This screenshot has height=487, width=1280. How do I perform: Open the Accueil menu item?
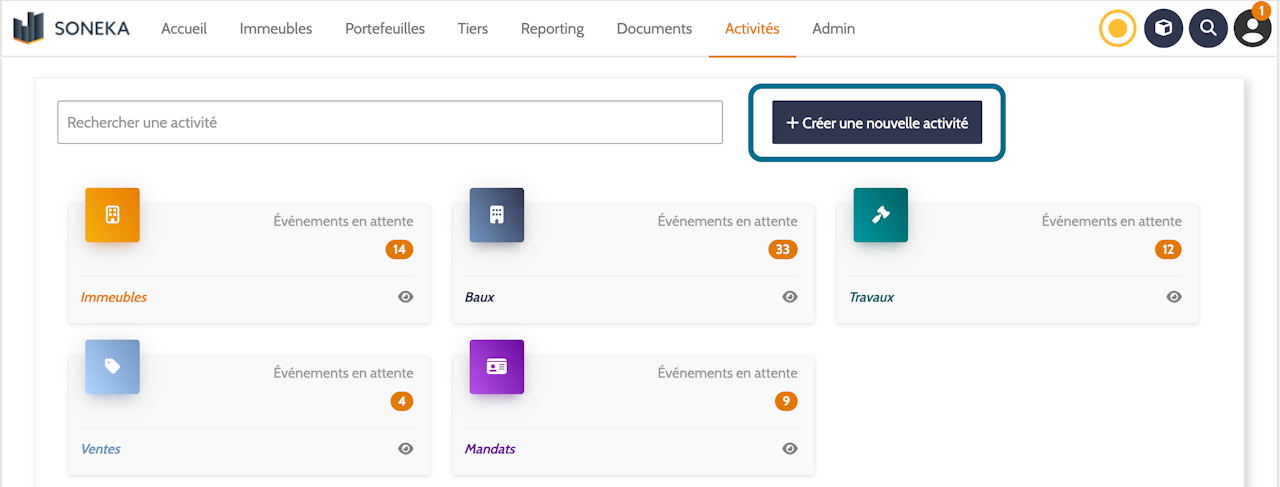(184, 29)
